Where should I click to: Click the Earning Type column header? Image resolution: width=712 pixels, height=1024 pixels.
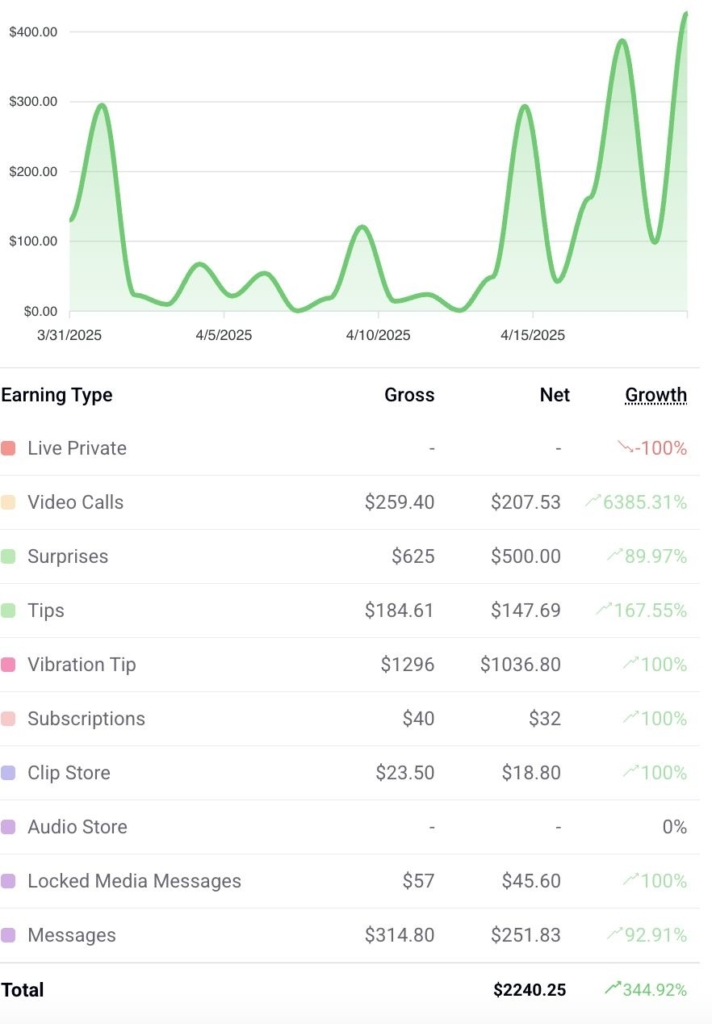(57, 395)
